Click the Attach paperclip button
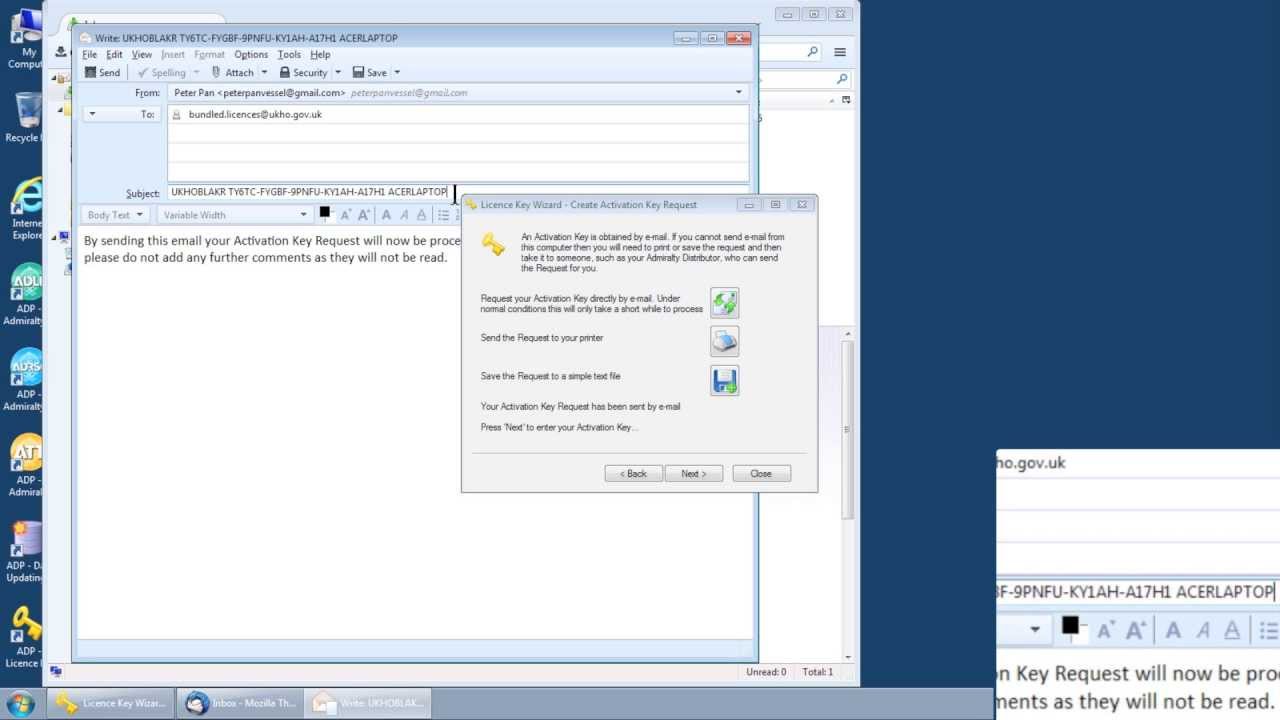 tap(232, 72)
